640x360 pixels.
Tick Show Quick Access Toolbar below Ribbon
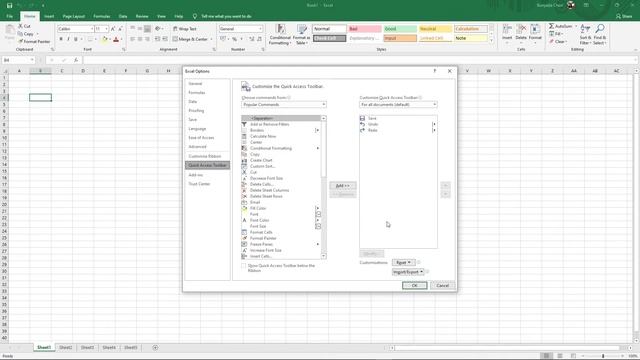click(x=244, y=266)
